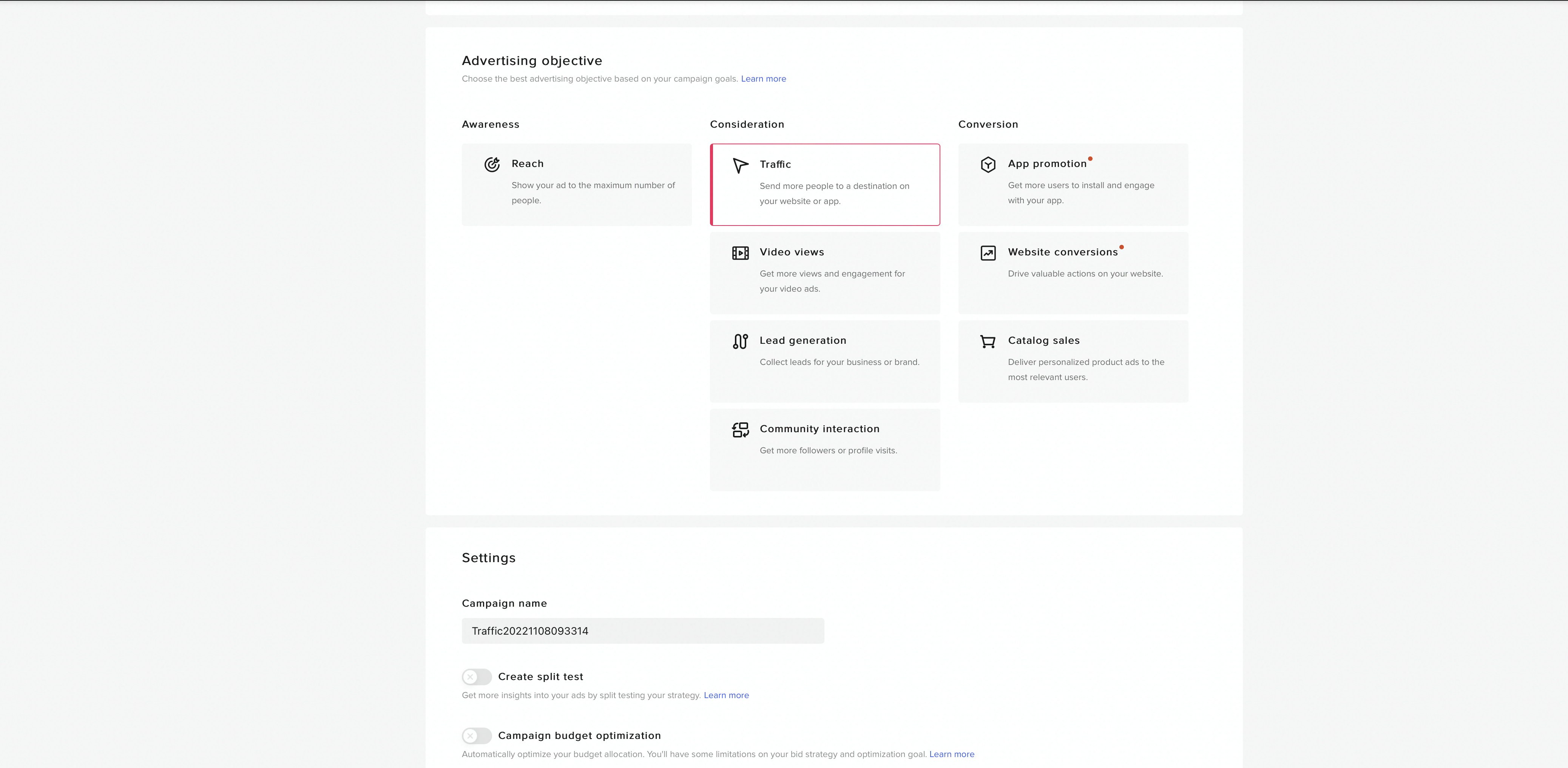Click the red dot beside Website conversions
Image resolution: width=1568 pixels, height=768 pixels.
click(1121, 247)
